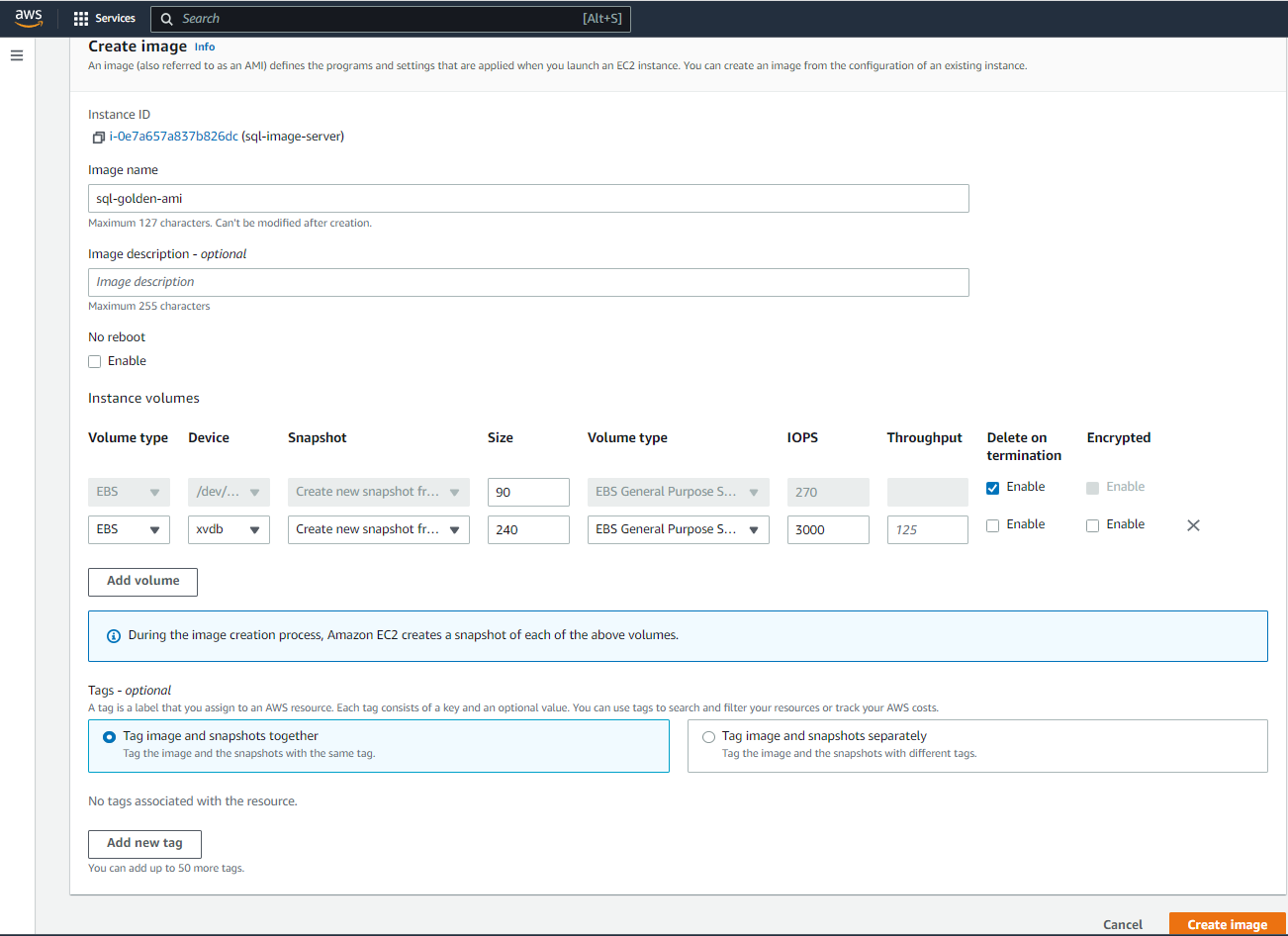Open the Create image Info link
The width and height of the screenshot is (1288, 936).
(205, 47)
